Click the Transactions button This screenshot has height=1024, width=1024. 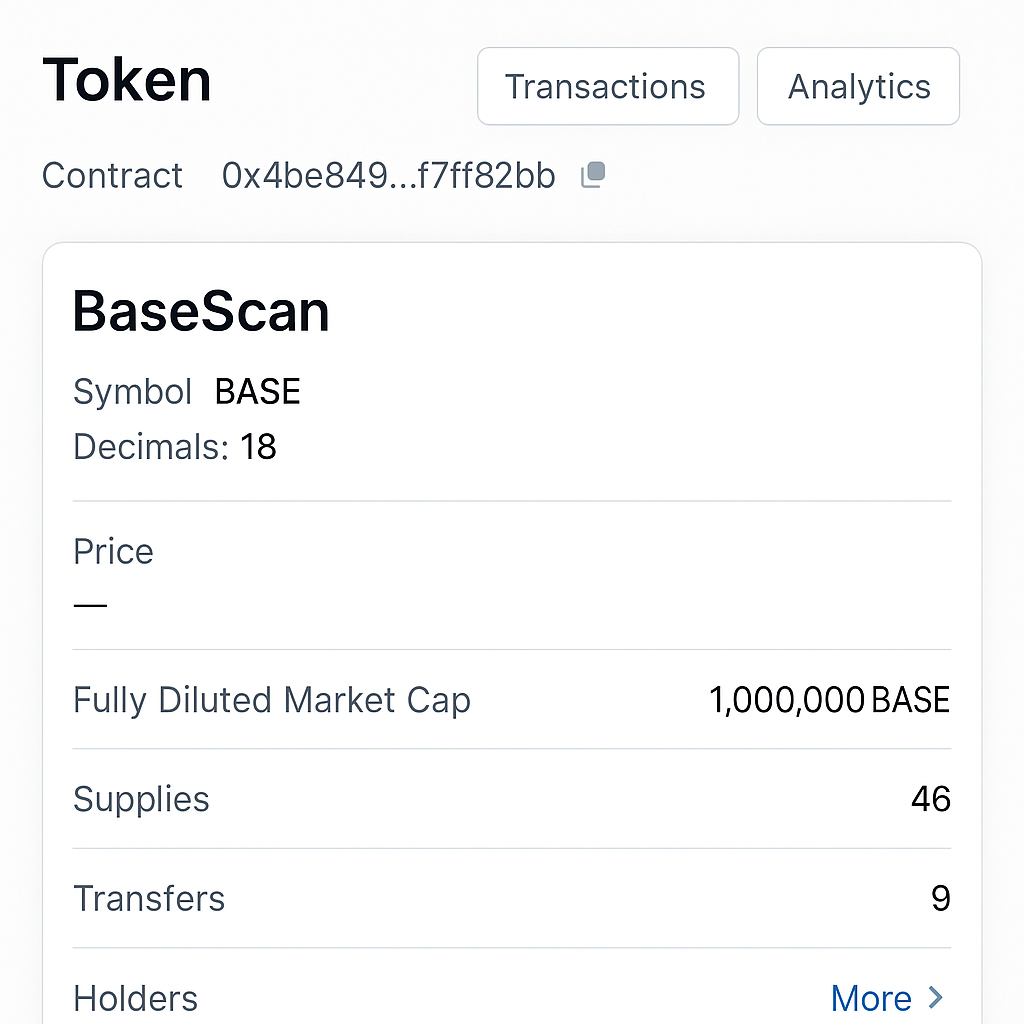(607, 86)
